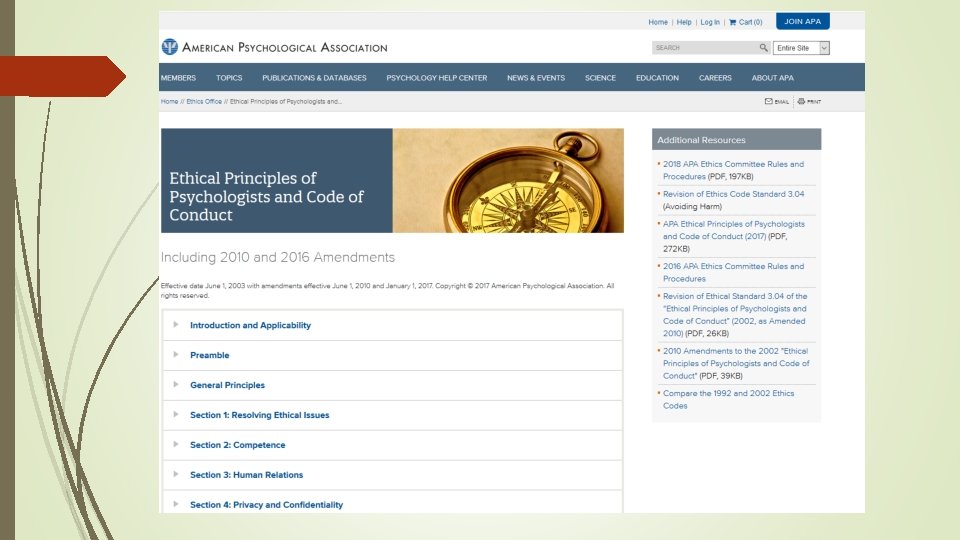The width and height of the screenshot is (960, 540).
Task: Open General Principles section
Action: [227, 385]
